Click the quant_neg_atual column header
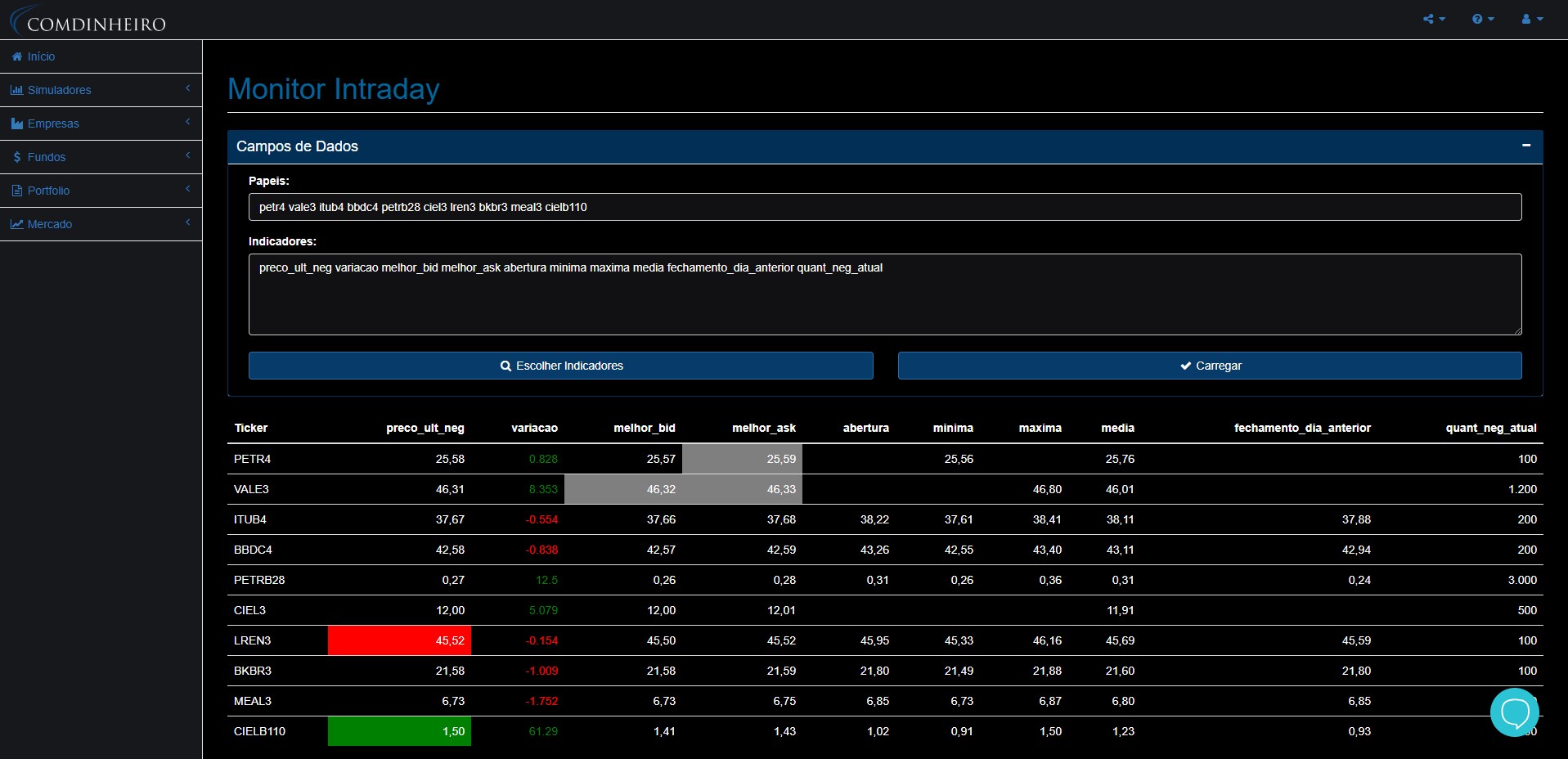The height and width of the screenshot is (759, 1568). 1491,428
